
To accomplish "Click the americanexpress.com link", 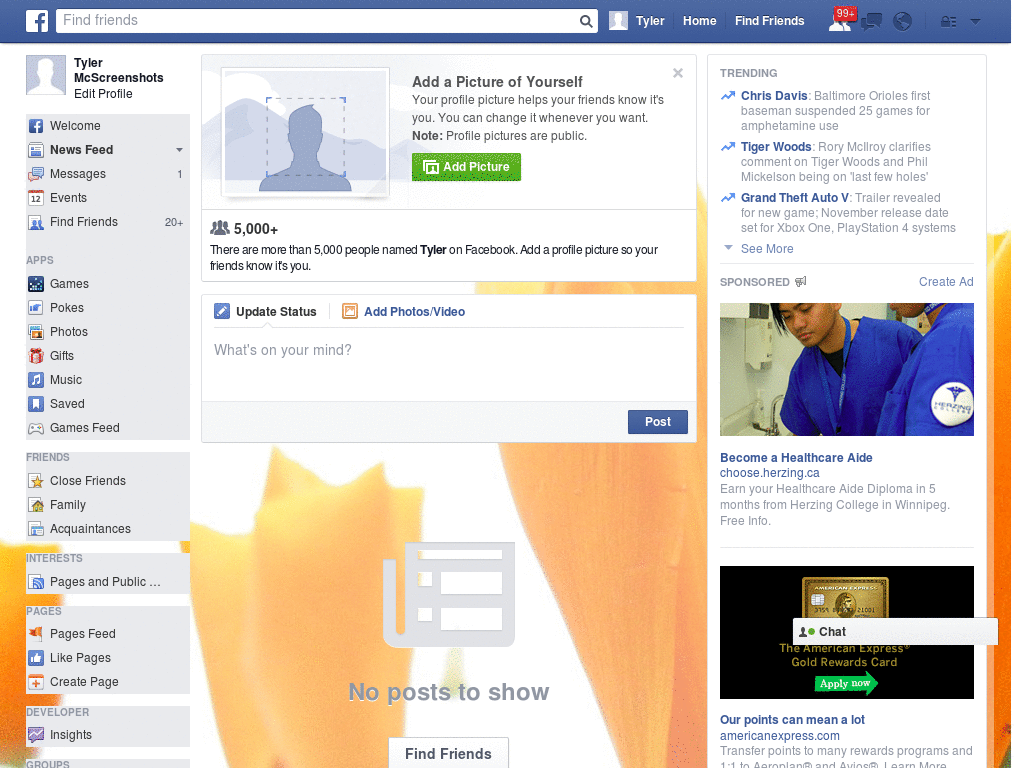I will (x=780, y=736).
